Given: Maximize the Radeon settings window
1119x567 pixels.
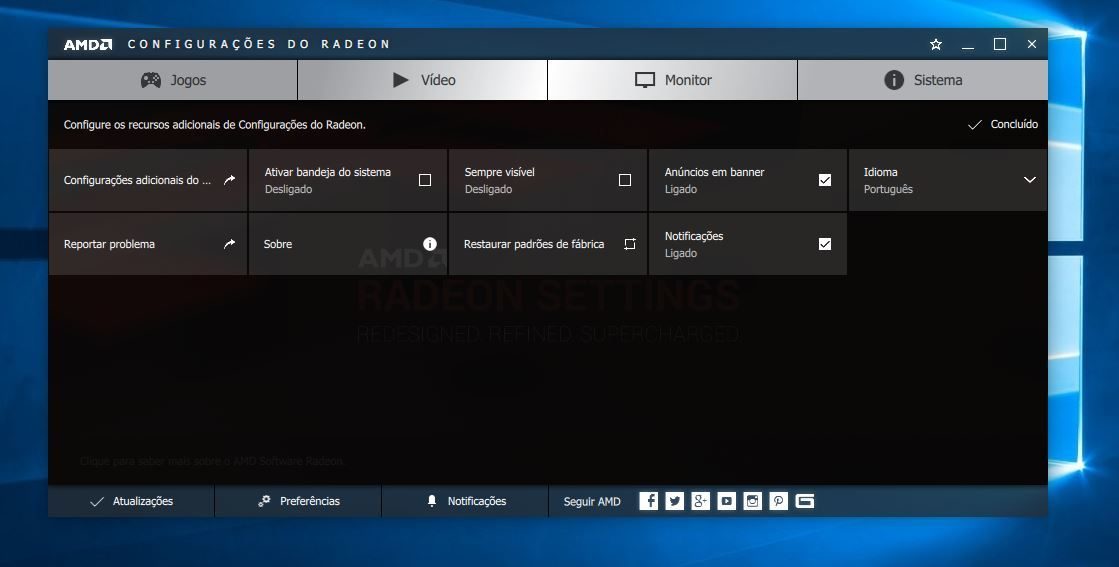Looking at the screenshot, I should click(x=1000, y=44).
